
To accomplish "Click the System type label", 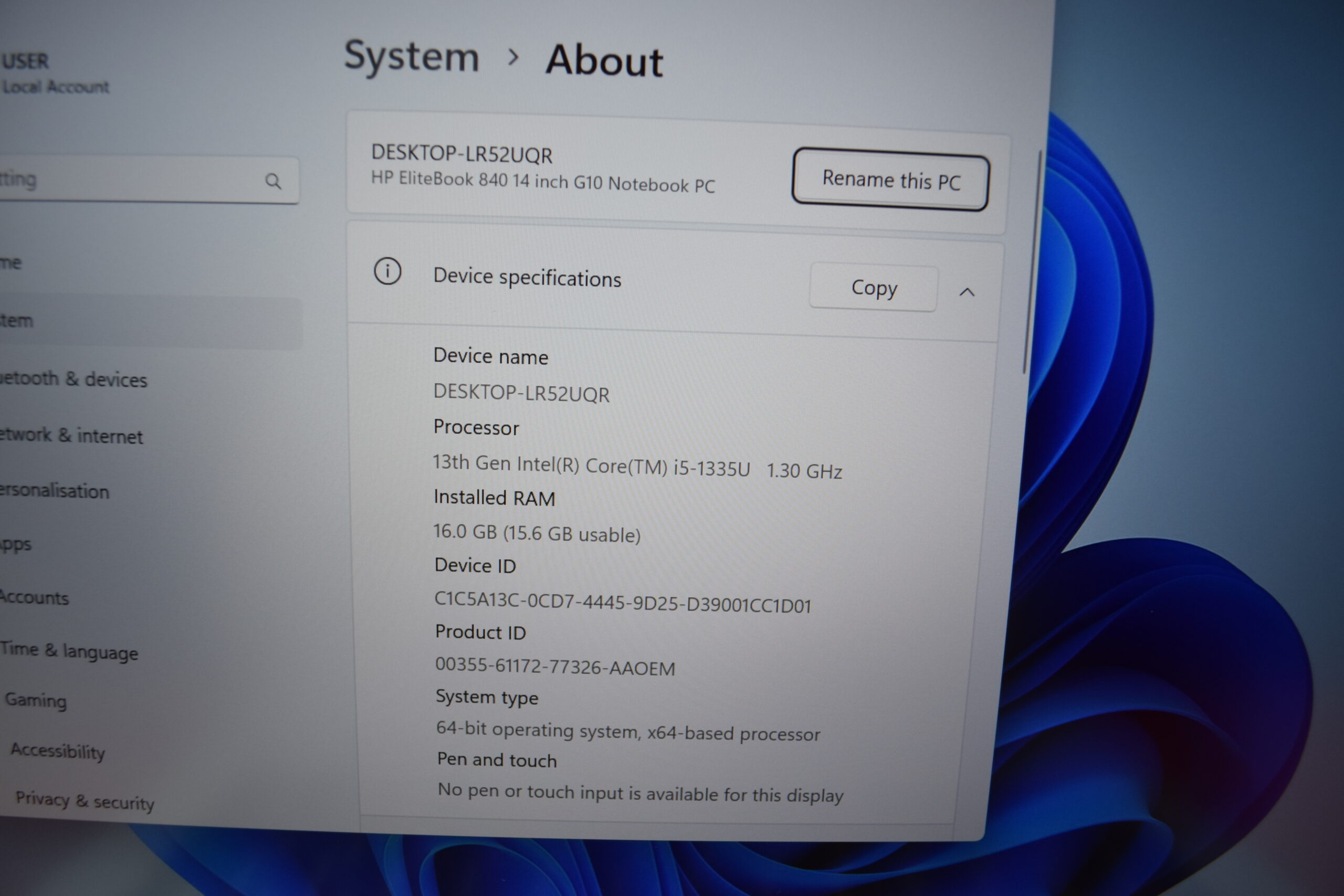I will [487, 698].
